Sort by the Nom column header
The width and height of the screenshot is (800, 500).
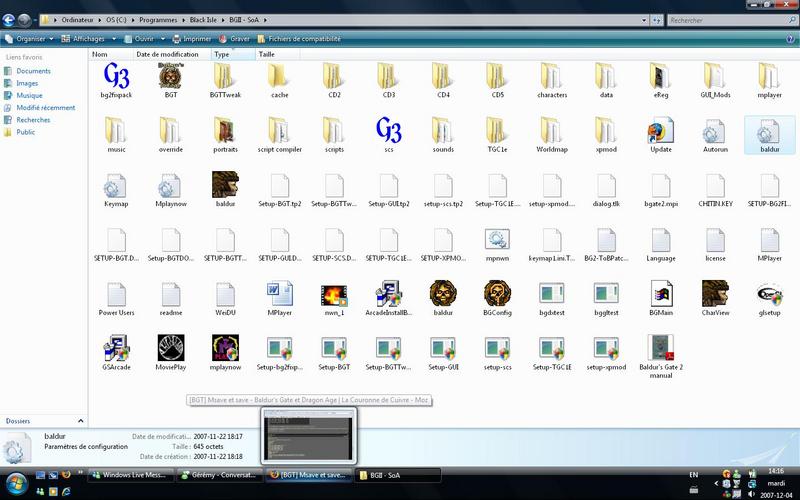click(x=111, y=54)
